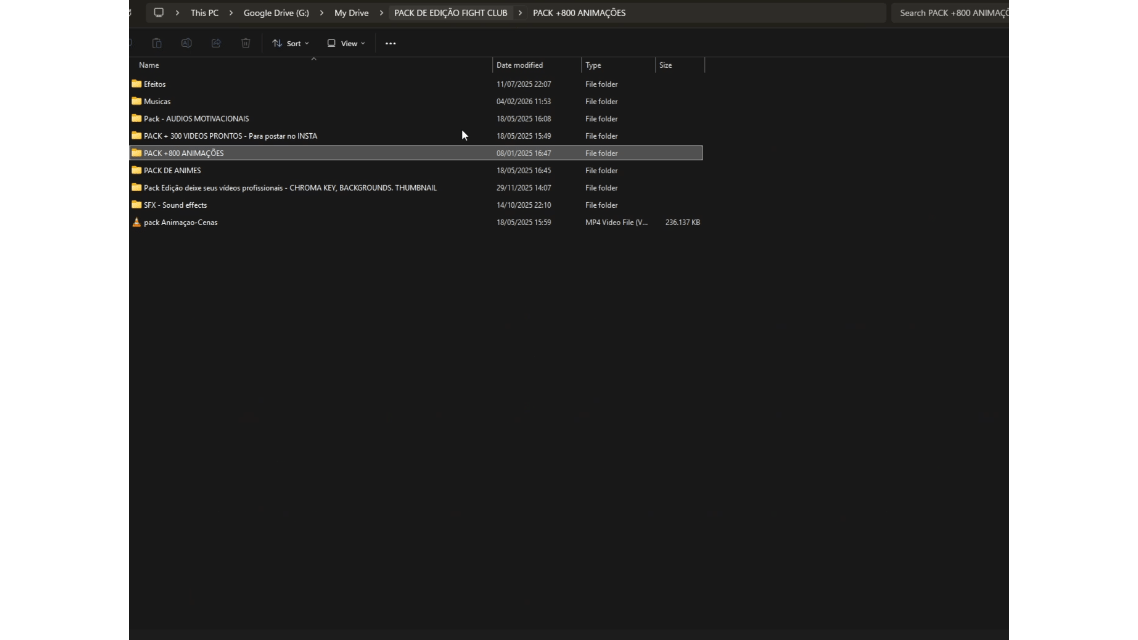Image resolution: width=1138 pixels, height=640 pixels.
Task: Open the View dropdown menu
Action: 346,43
